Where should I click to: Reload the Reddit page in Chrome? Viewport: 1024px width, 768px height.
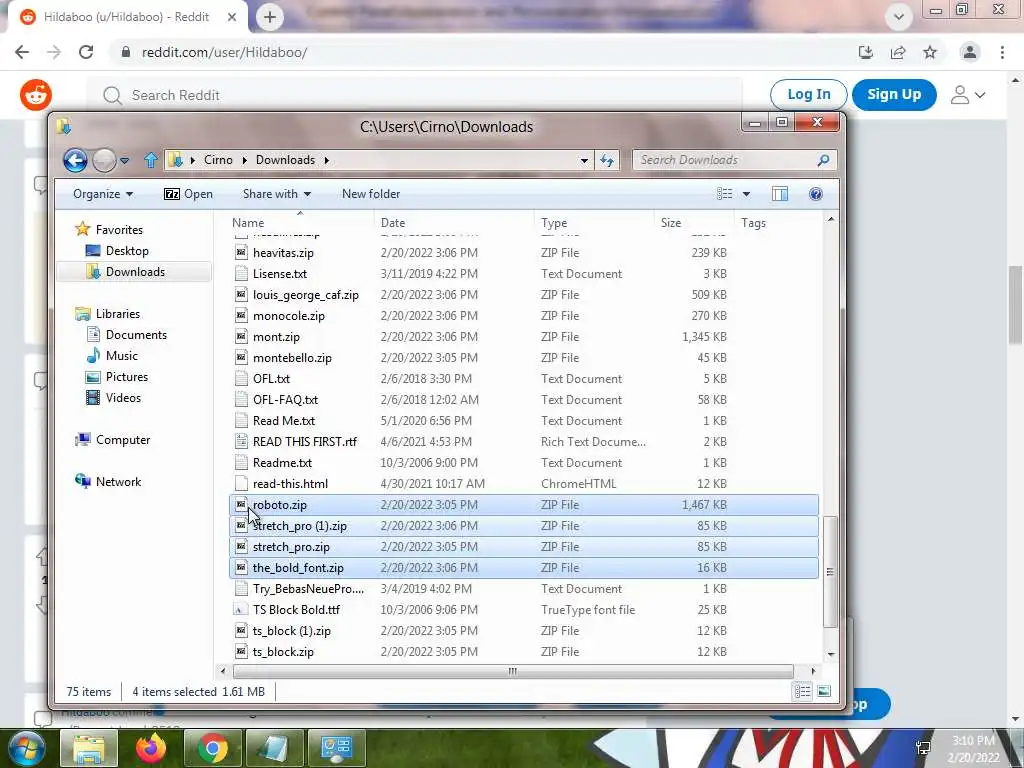pos(86,52)
